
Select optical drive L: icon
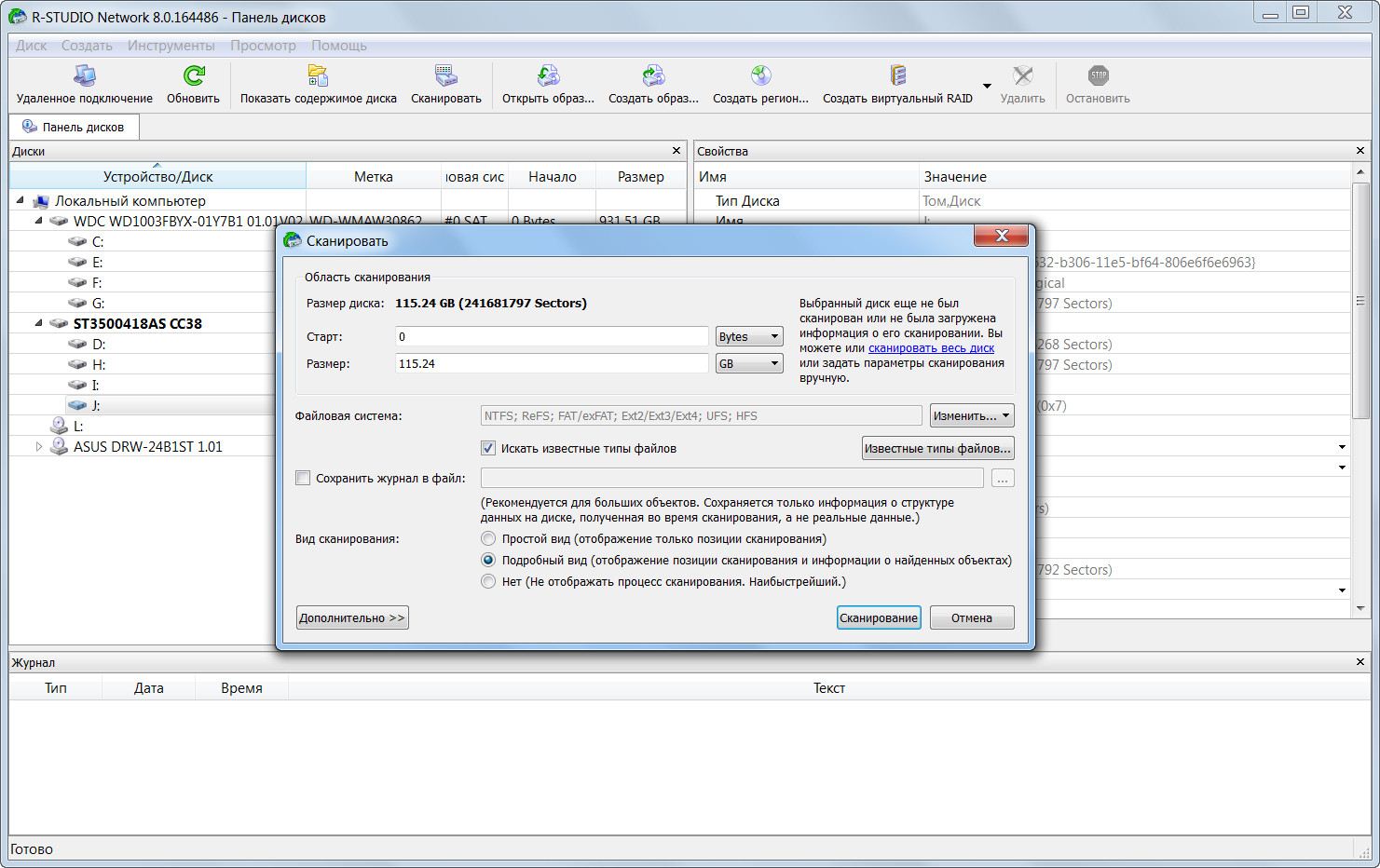click(59, 426)
